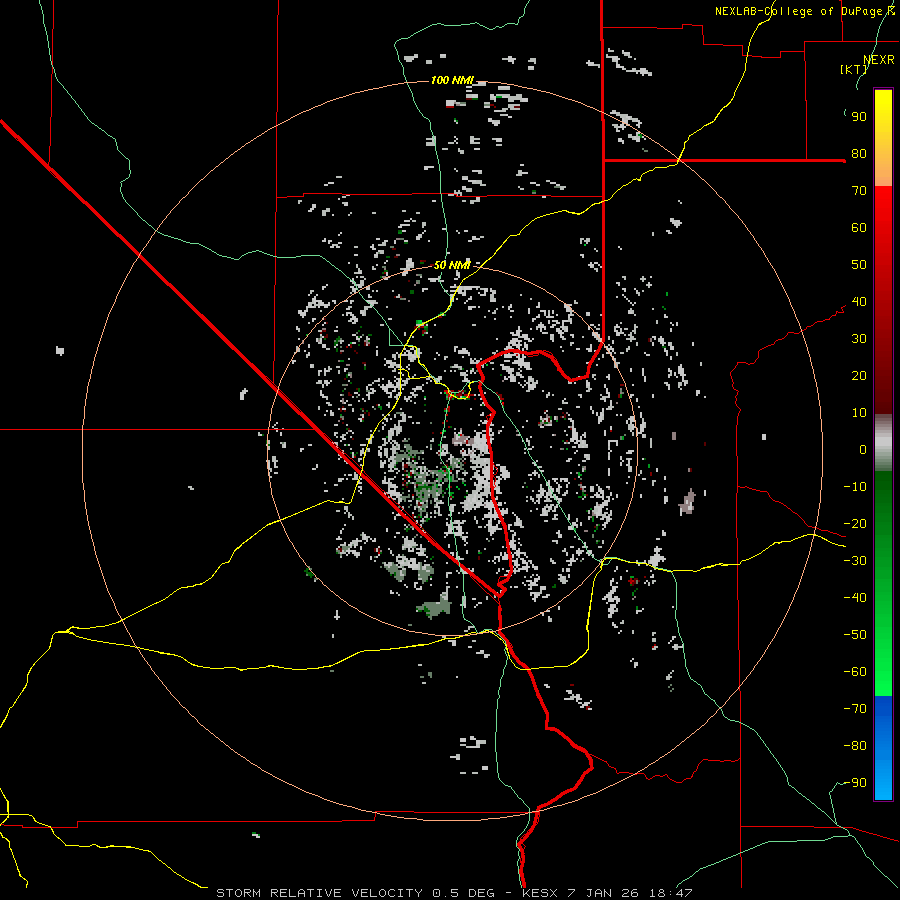This screenshot has width=900, height=900.
Task: Click the -70 value on velocity scale
Action: [855, 709]
